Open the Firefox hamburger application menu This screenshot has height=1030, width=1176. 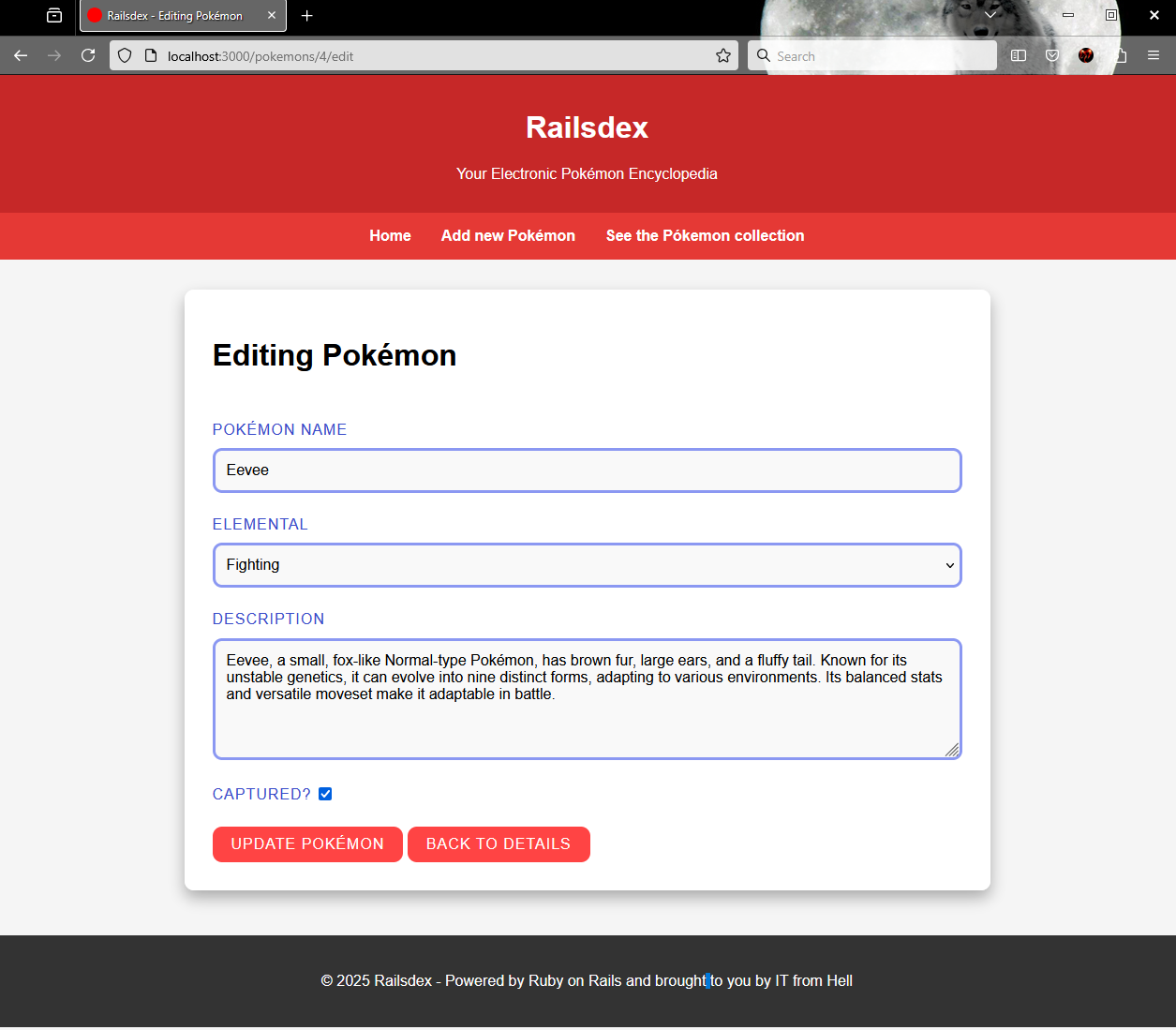(x=1154, y=56)
